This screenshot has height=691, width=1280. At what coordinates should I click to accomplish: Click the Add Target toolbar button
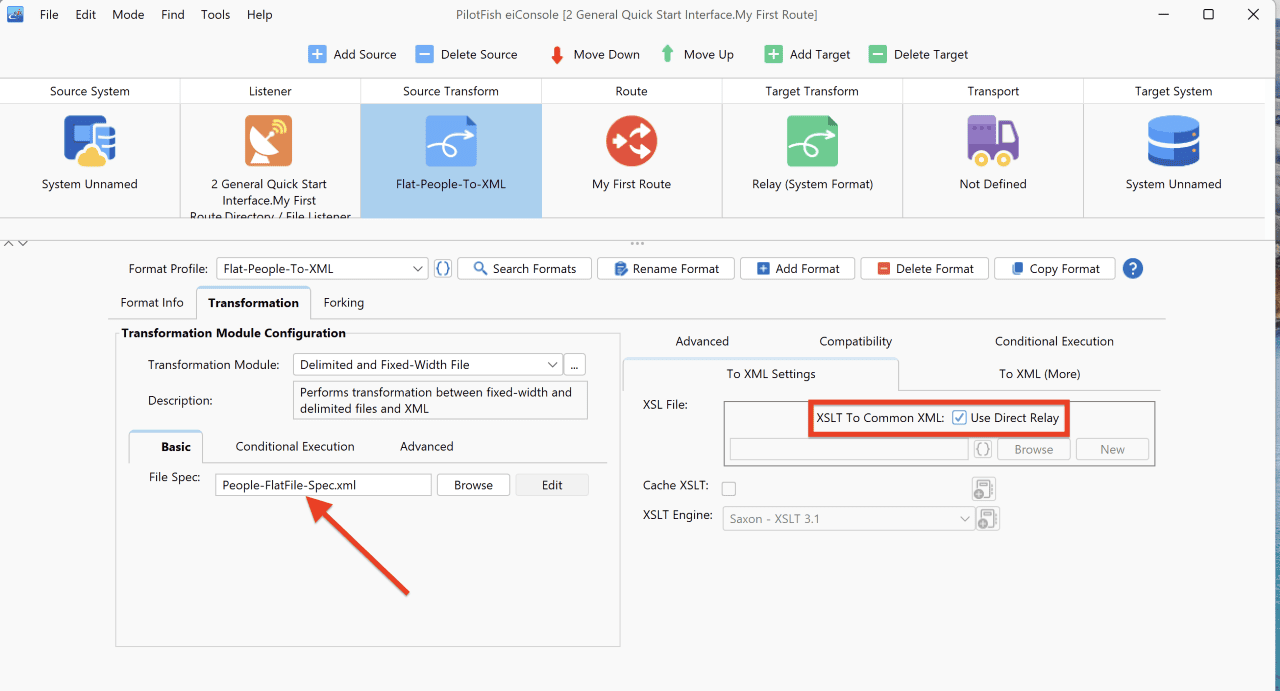click(x=807, y=55)
